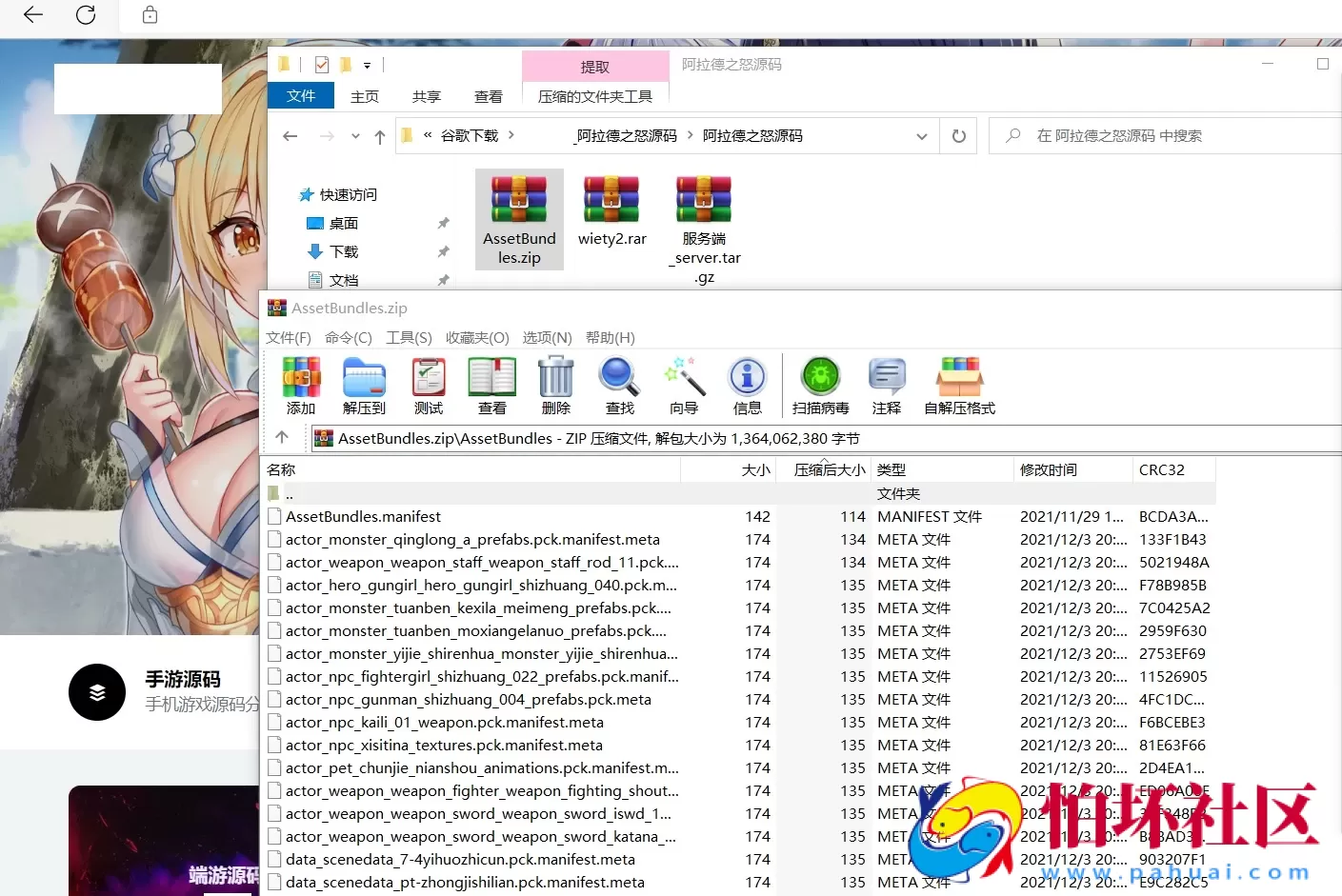Click the 查看 (View) file tool
Screen dimensions: 1342x896
coord(491,385)
